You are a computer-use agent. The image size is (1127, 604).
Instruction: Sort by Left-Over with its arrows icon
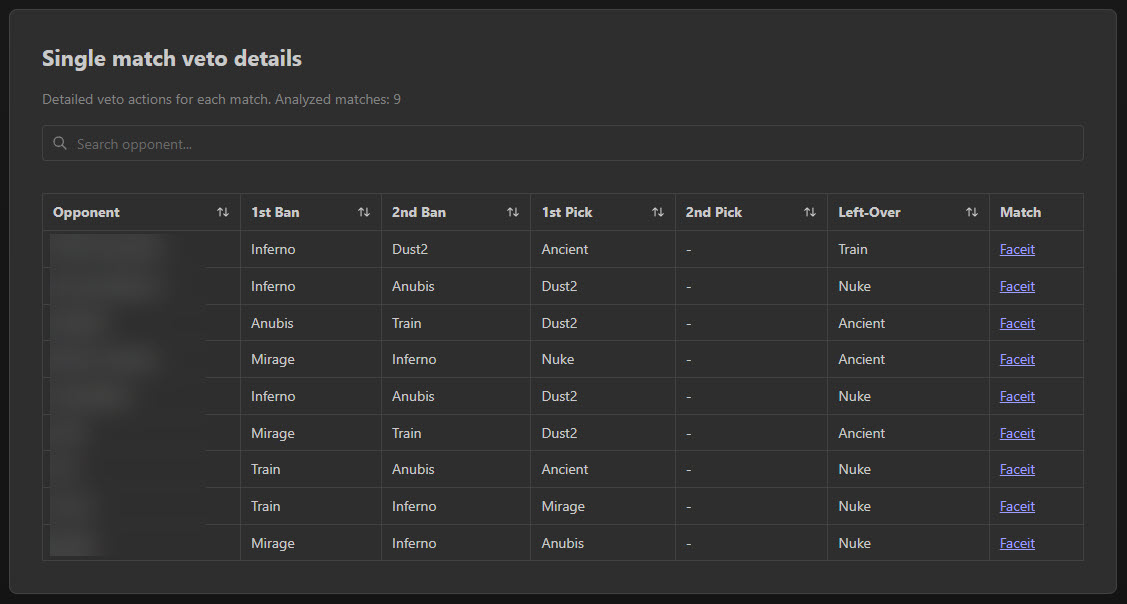971,212
